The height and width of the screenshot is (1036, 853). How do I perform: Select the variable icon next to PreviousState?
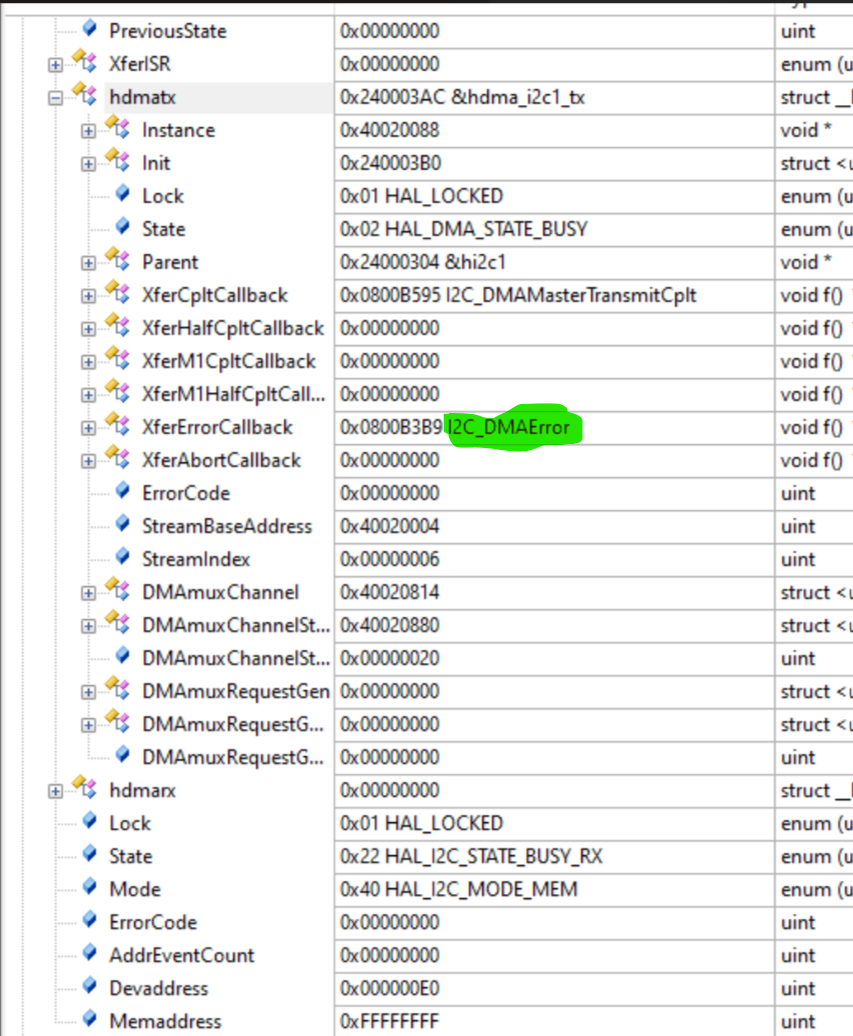89,30
